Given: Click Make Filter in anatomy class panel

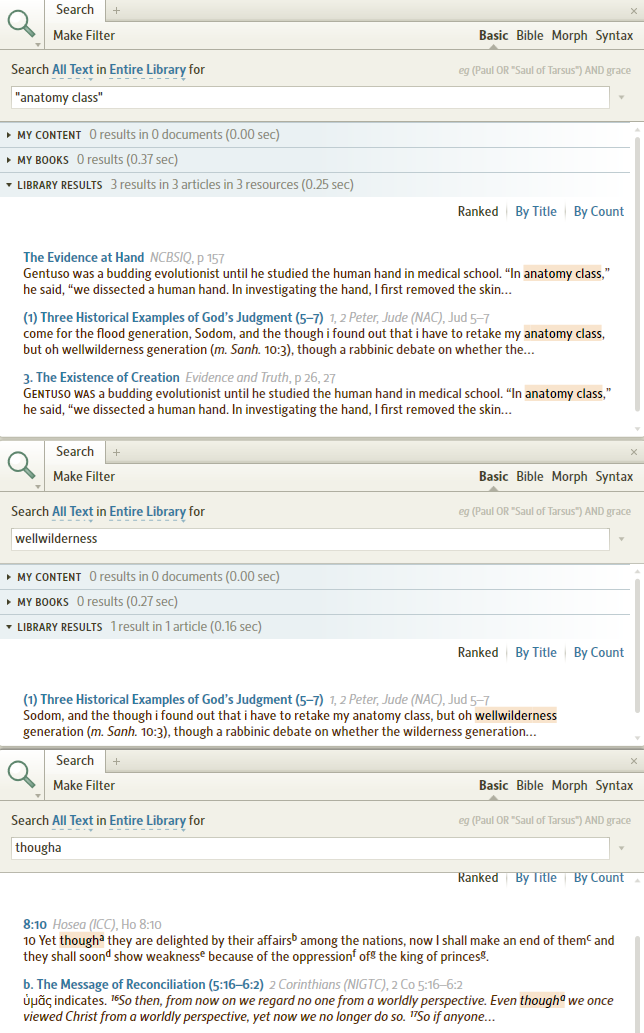Looking at the screenshot, I should 84,36.
